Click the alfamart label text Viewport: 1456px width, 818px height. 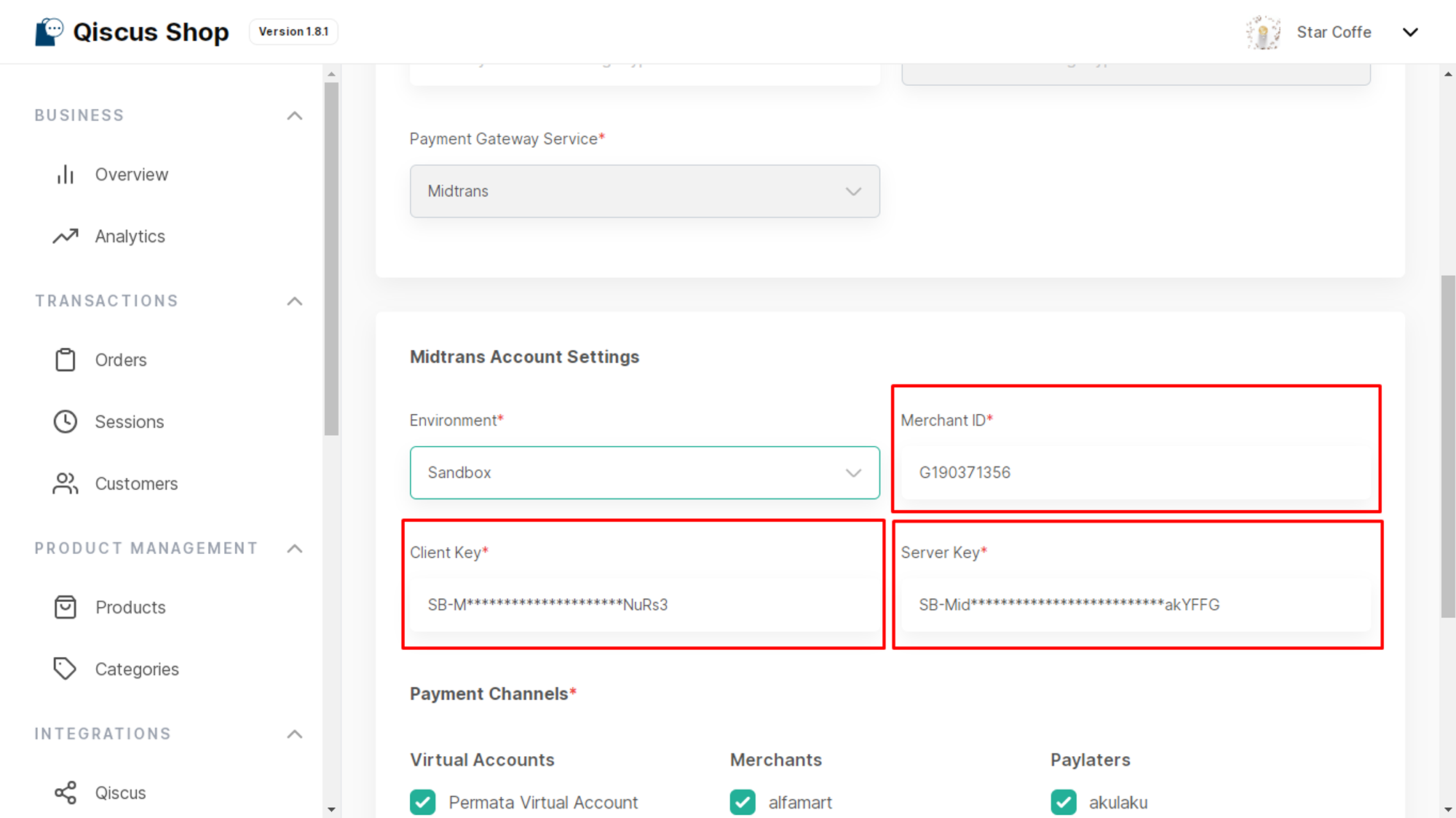[800, 803]
